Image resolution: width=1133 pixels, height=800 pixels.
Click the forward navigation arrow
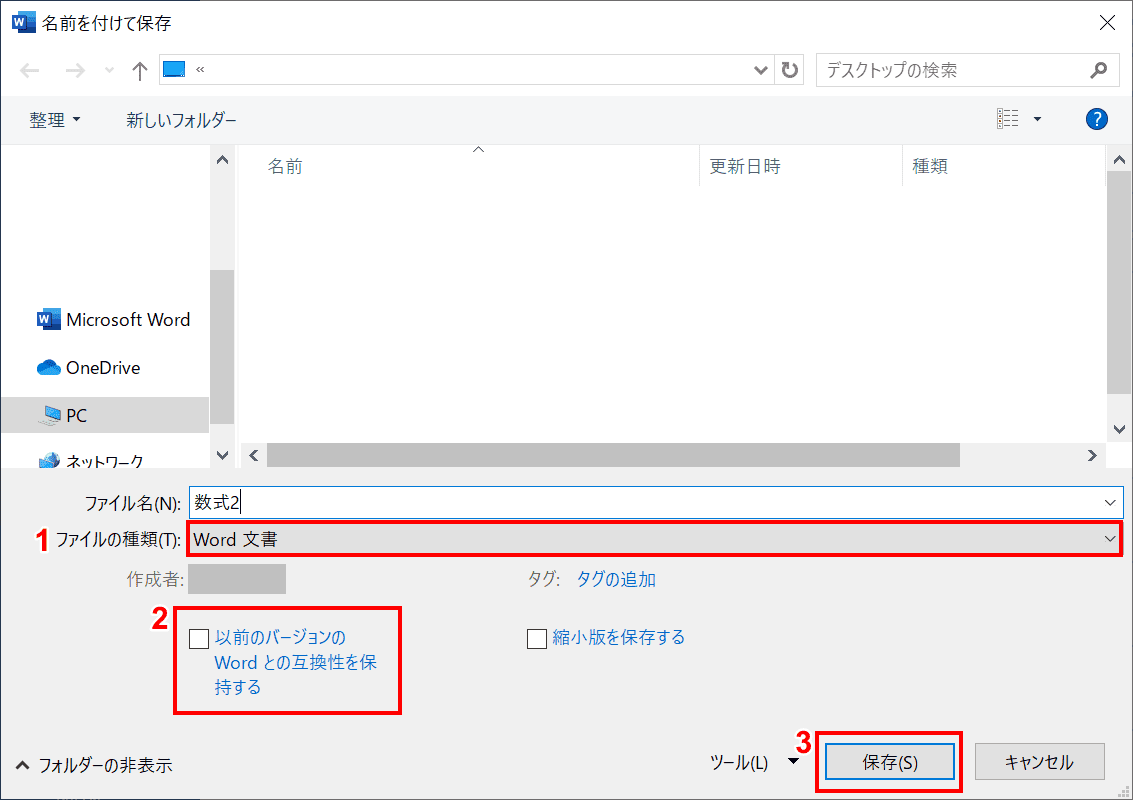point(74,70)
